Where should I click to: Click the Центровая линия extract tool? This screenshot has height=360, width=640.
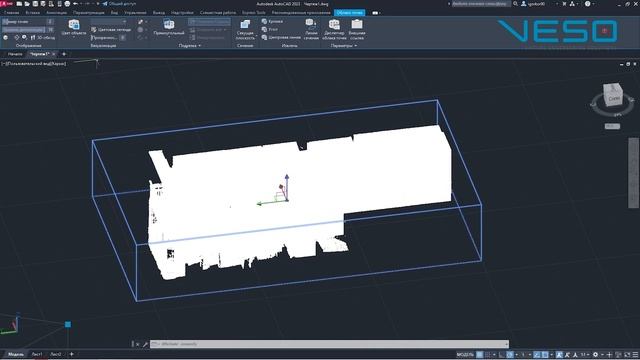click(x=281, y=37)
